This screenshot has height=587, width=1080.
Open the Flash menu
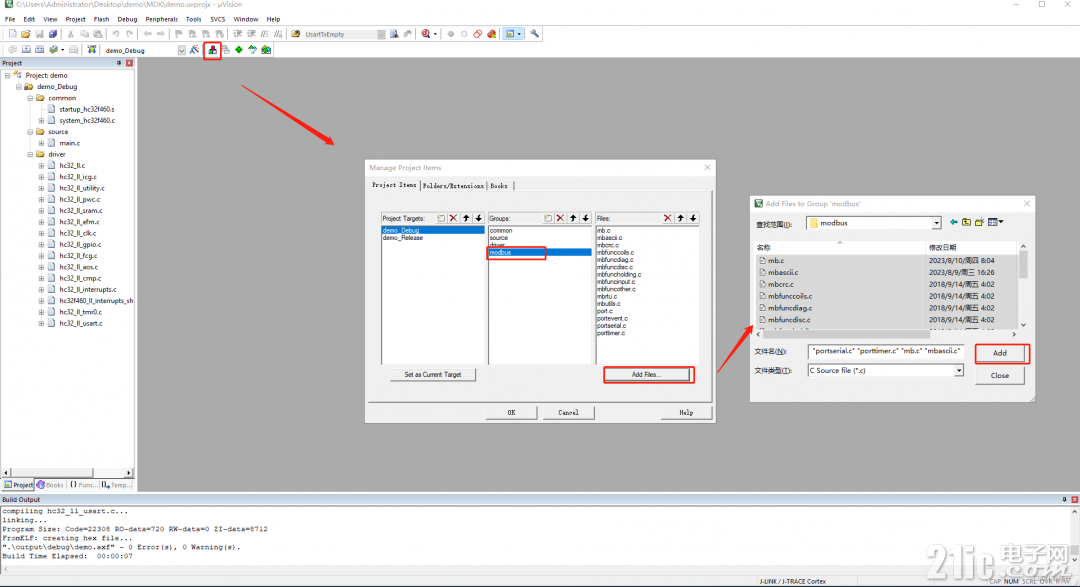101,19
